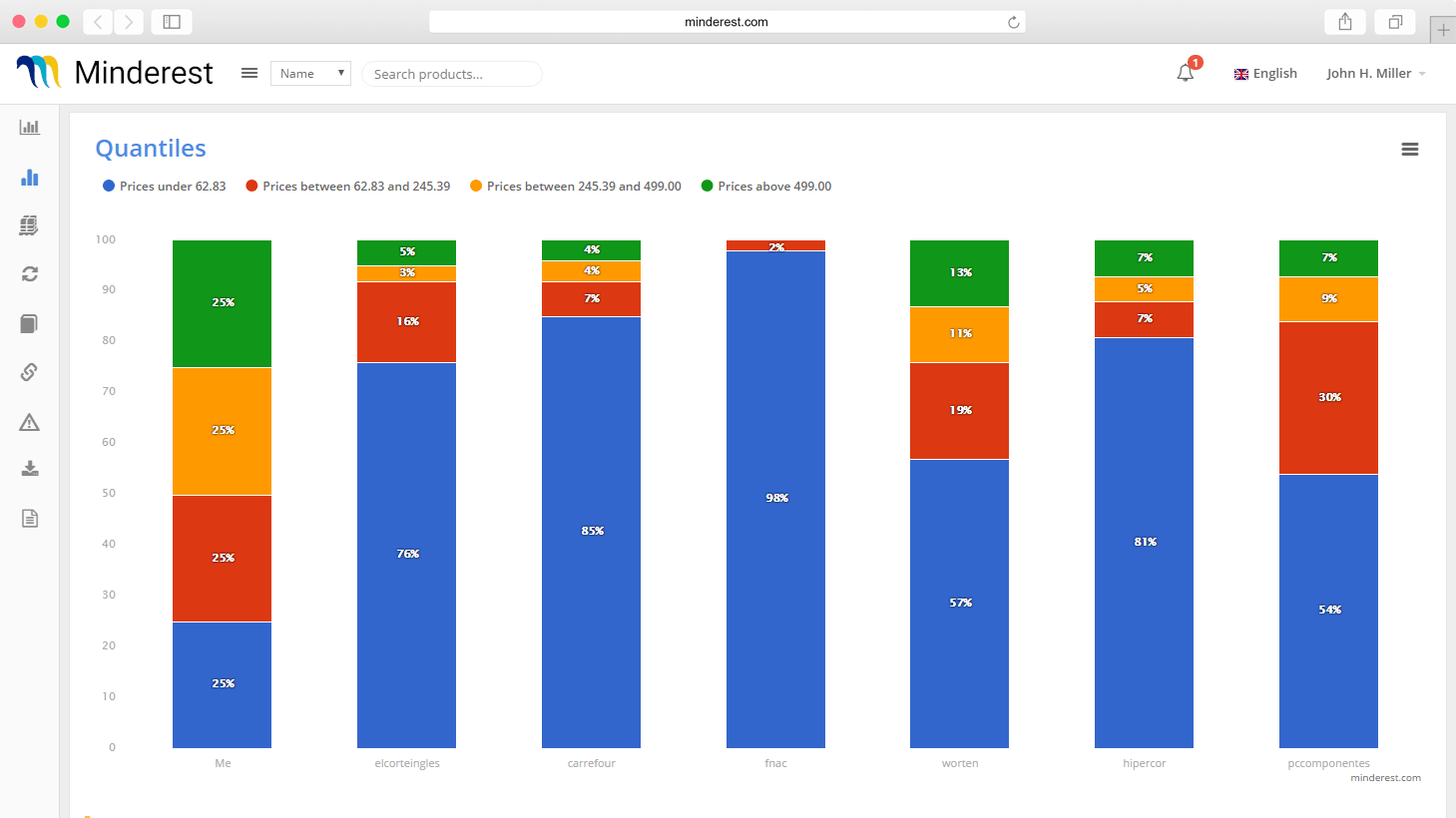Click the Safari share button
The image size is (1456, 818).
(x=1345, y=22)
